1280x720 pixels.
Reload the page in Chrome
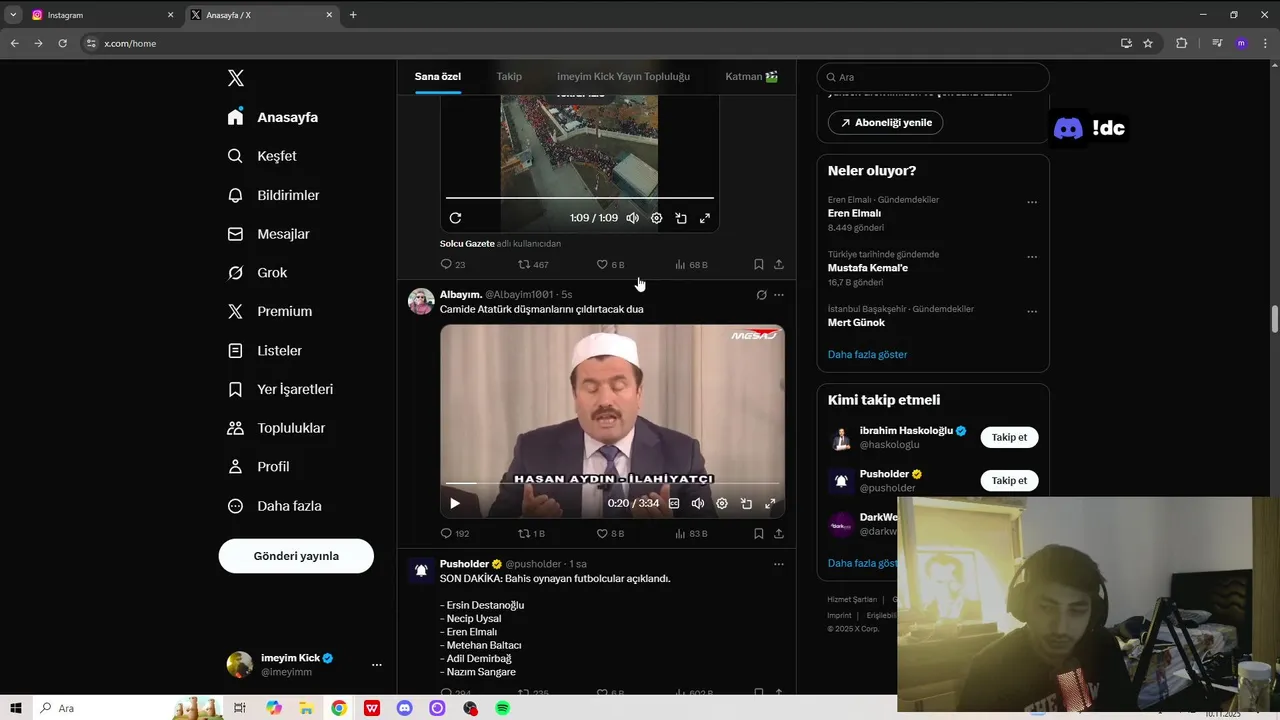pyautogui.click(x=62, y=43)
